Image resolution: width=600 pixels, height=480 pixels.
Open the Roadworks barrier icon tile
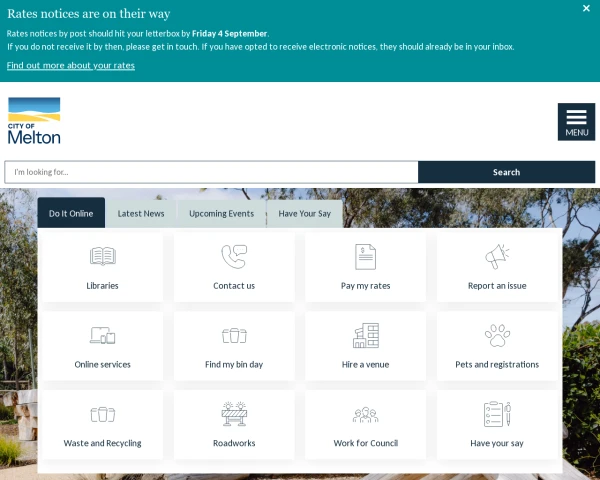click(234, 414)
